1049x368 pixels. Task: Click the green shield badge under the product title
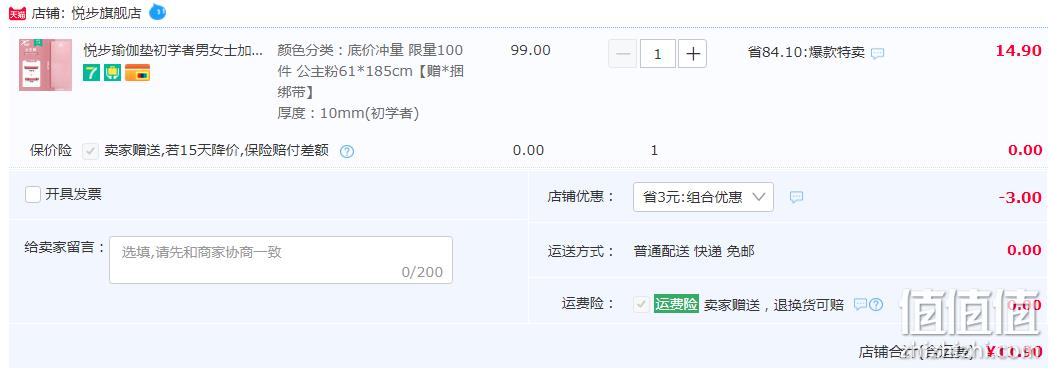(x=112, y=73)
